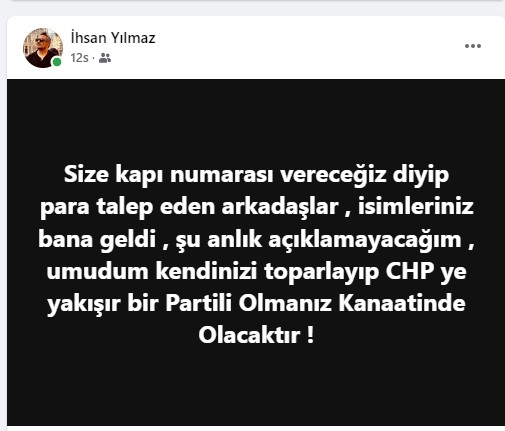Screen dimensions: 505x431
Task: Click the separator dot after '12s'
Action: [x=94, y=59]
